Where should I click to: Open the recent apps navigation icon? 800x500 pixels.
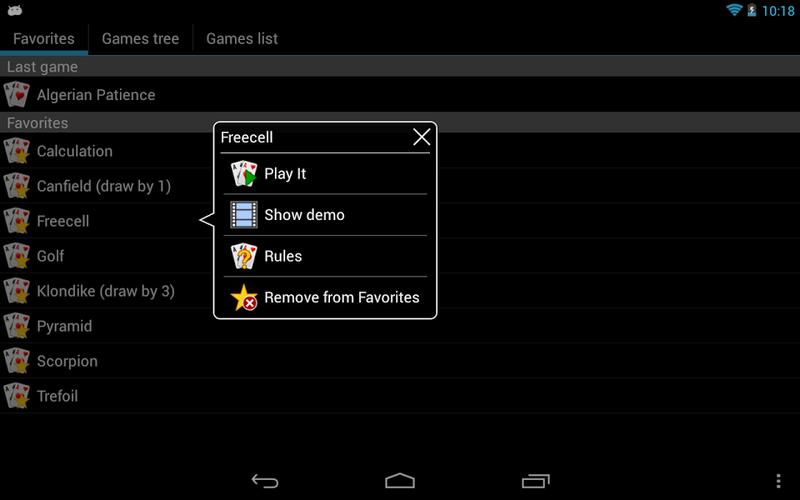pyautogui.click(x=536, y=481)
